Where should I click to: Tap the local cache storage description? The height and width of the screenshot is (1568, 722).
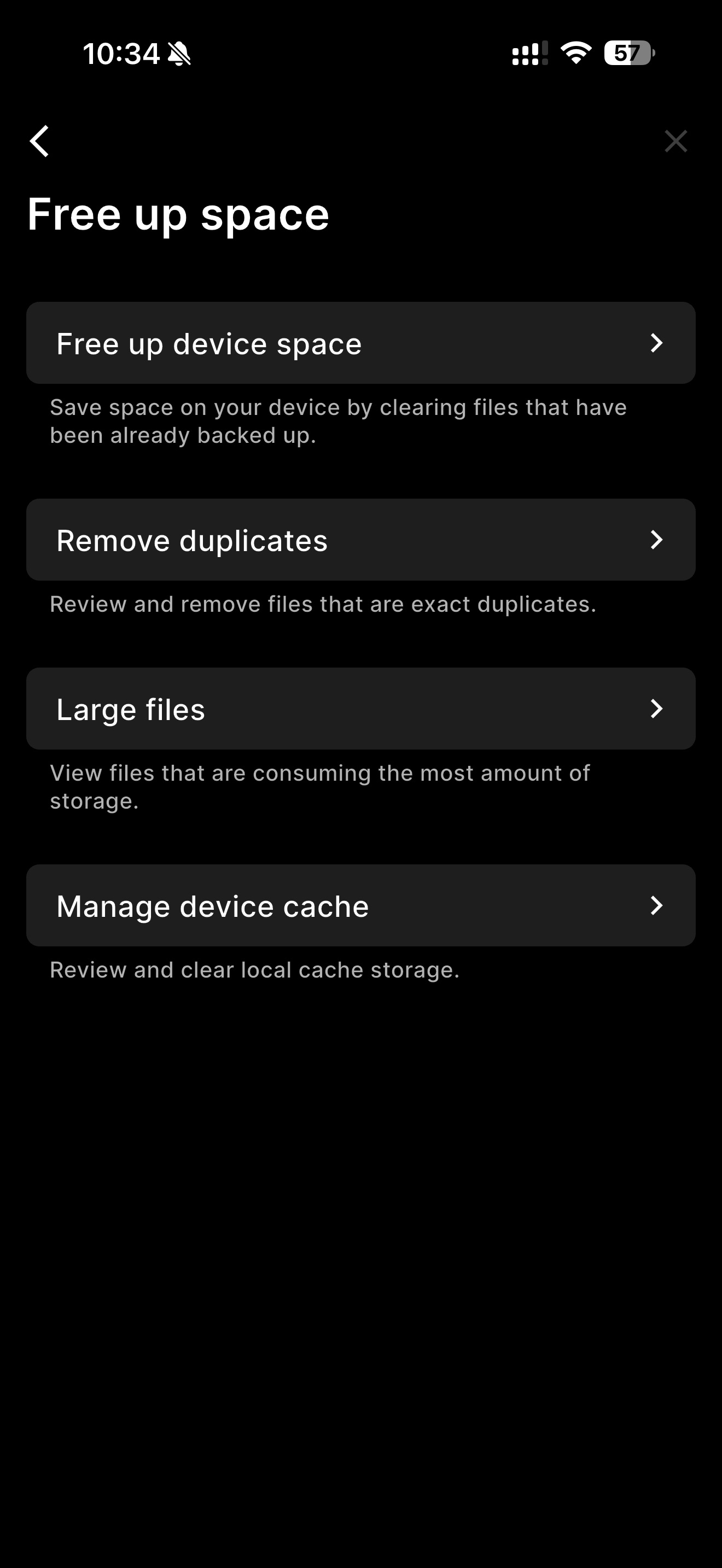[x=254, y=970]
